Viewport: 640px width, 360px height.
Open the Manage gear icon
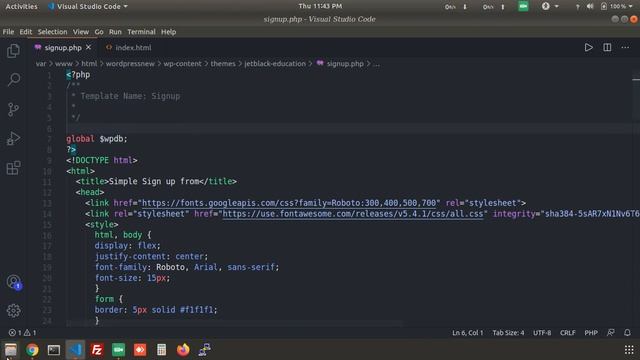point(13,311)
